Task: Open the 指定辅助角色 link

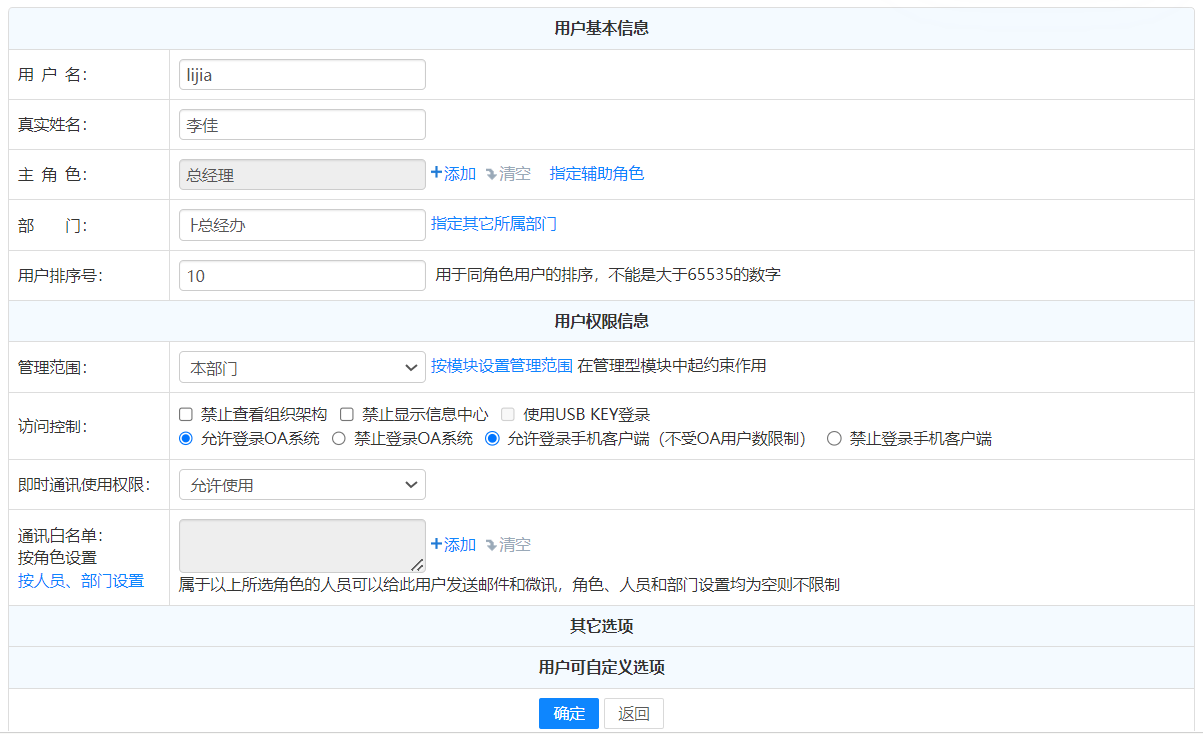Action: click(596, 173)
